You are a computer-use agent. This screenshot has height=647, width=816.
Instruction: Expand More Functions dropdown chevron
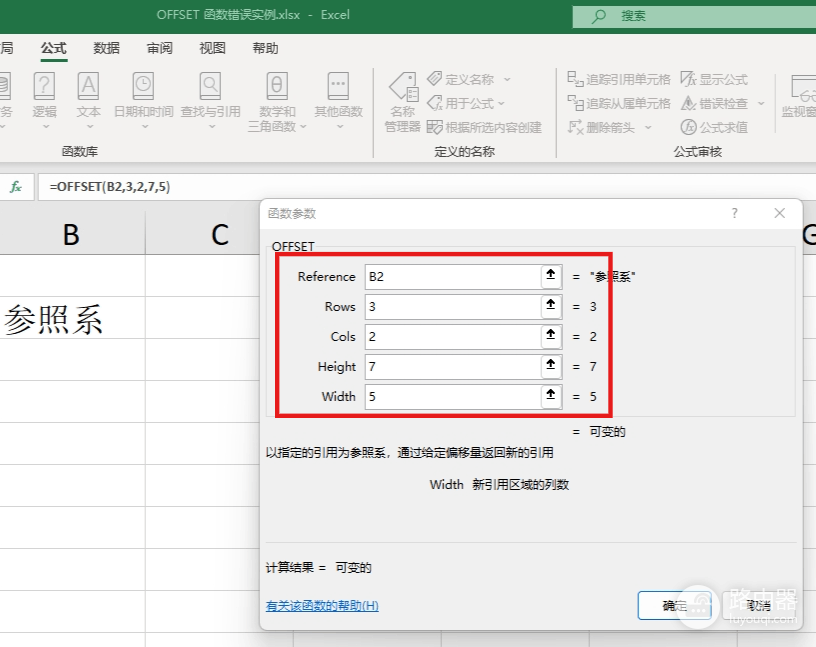(x=340, y=126)
